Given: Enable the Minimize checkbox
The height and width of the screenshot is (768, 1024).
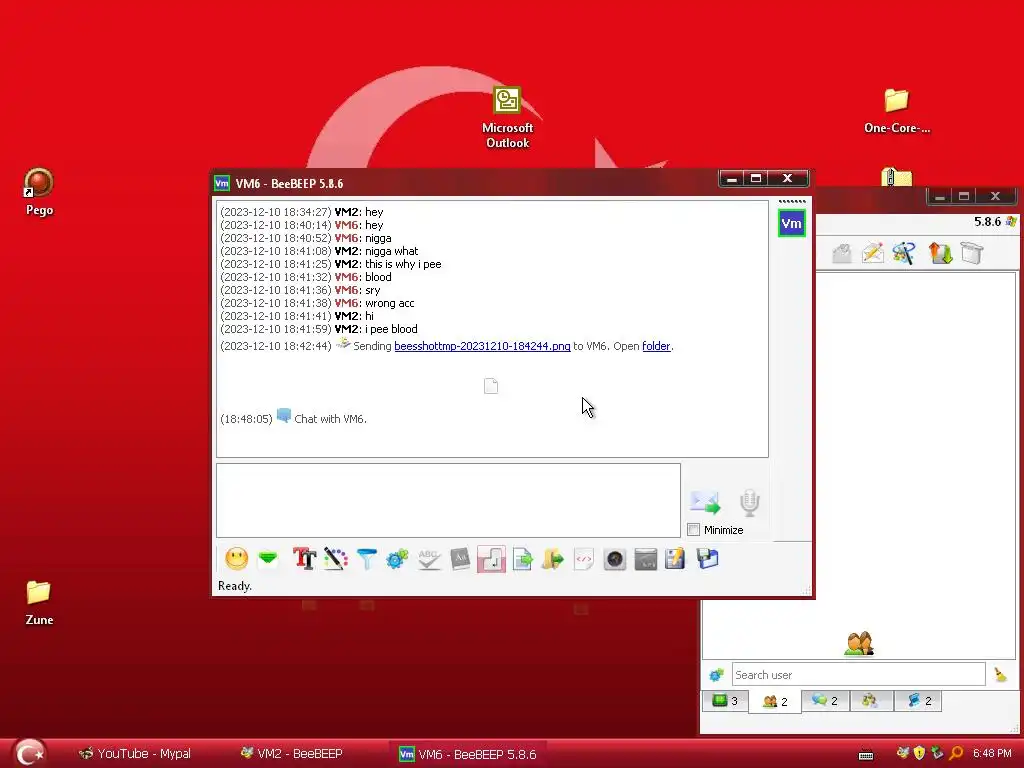Looking at the screenshot, I should 694,530.
